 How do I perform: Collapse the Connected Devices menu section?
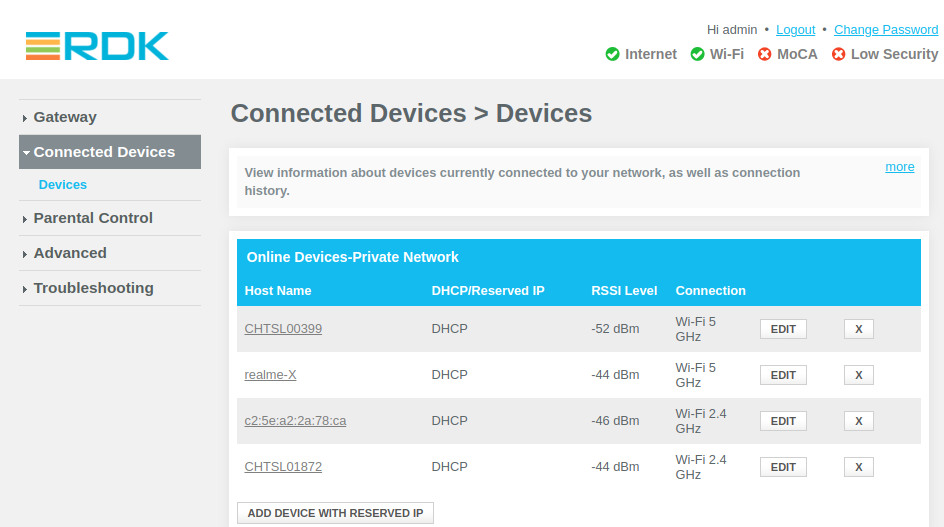pos(110,152)
